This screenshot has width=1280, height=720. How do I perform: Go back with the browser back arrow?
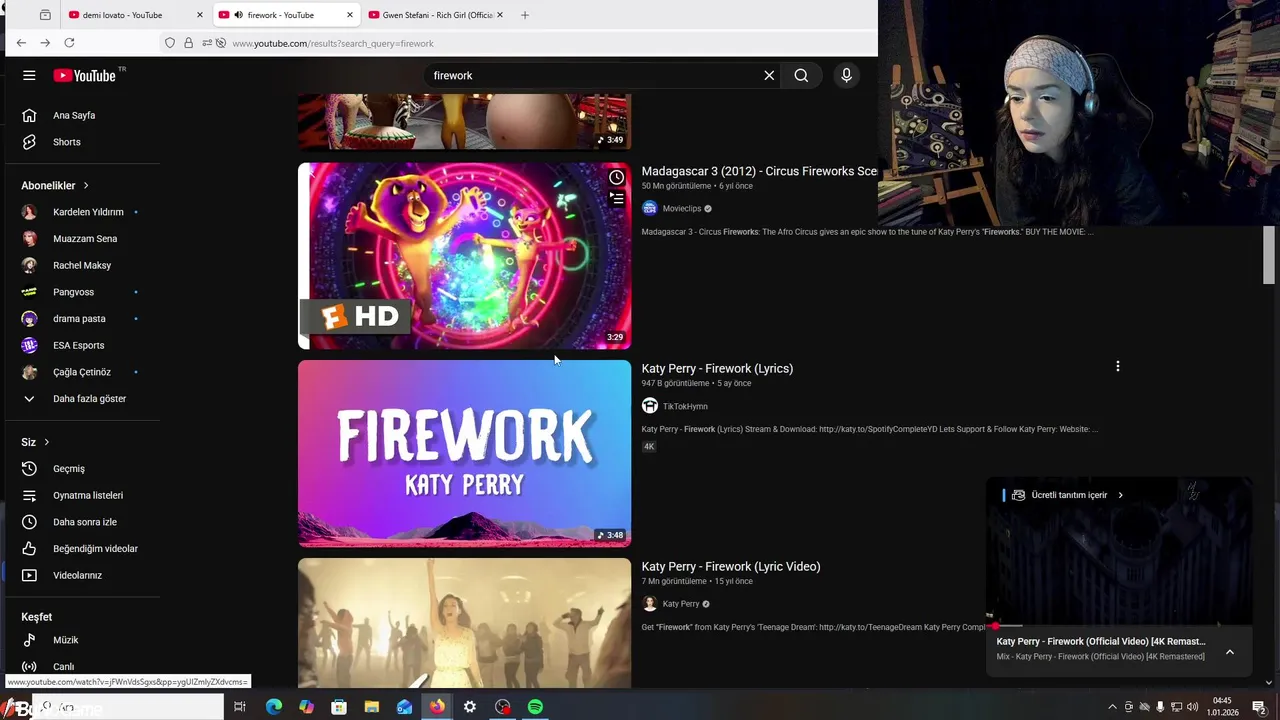[21, 43]
